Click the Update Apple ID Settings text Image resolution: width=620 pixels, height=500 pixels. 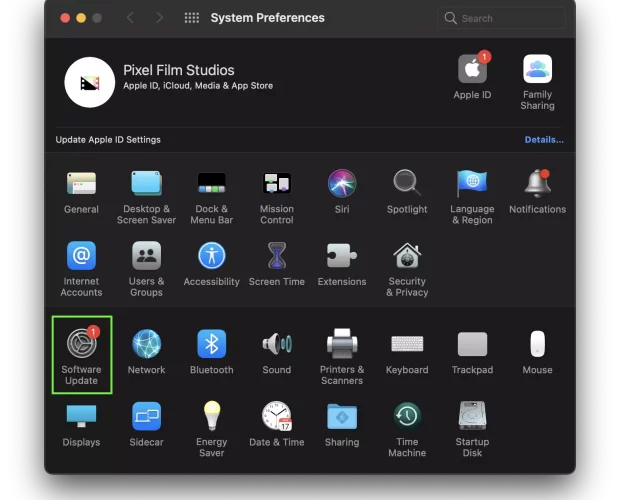108,140
